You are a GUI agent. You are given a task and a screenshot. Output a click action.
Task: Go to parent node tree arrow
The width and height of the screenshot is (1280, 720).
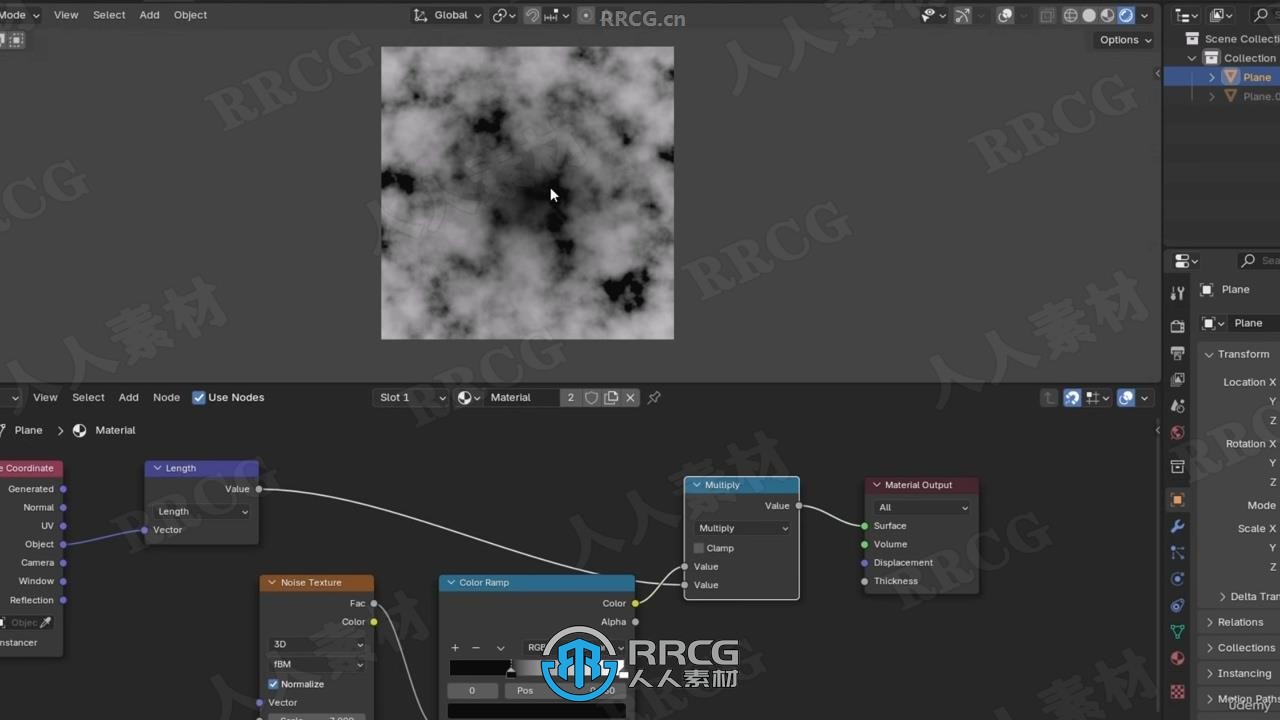coord(1049,397)
